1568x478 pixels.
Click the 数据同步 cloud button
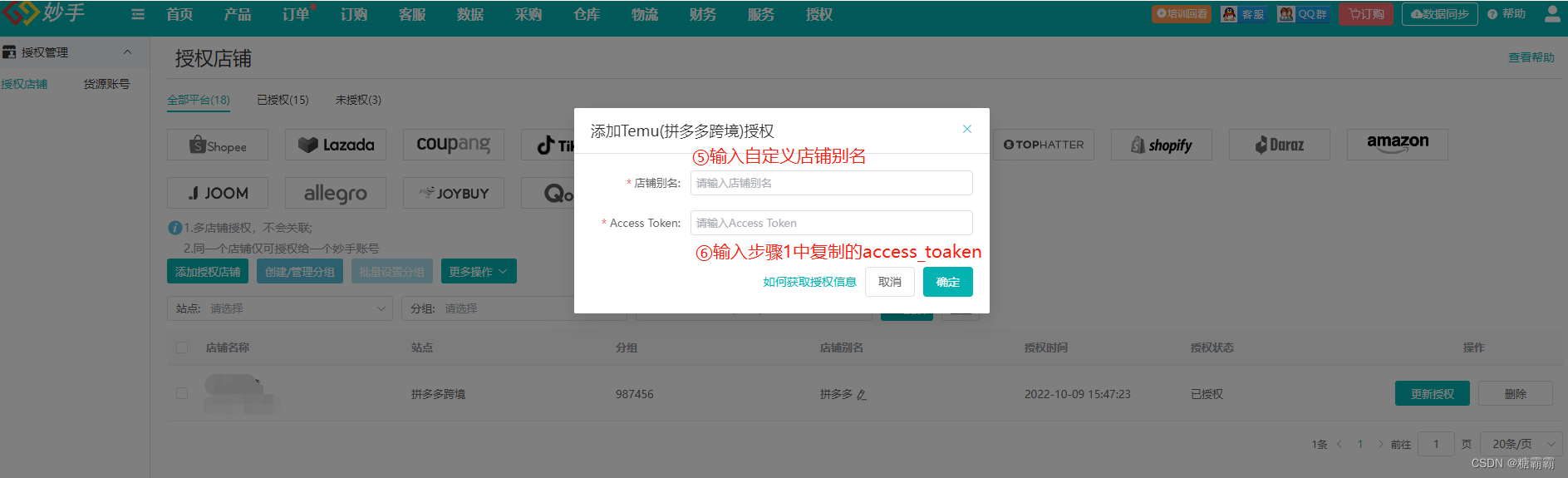tap(1439, 14)
